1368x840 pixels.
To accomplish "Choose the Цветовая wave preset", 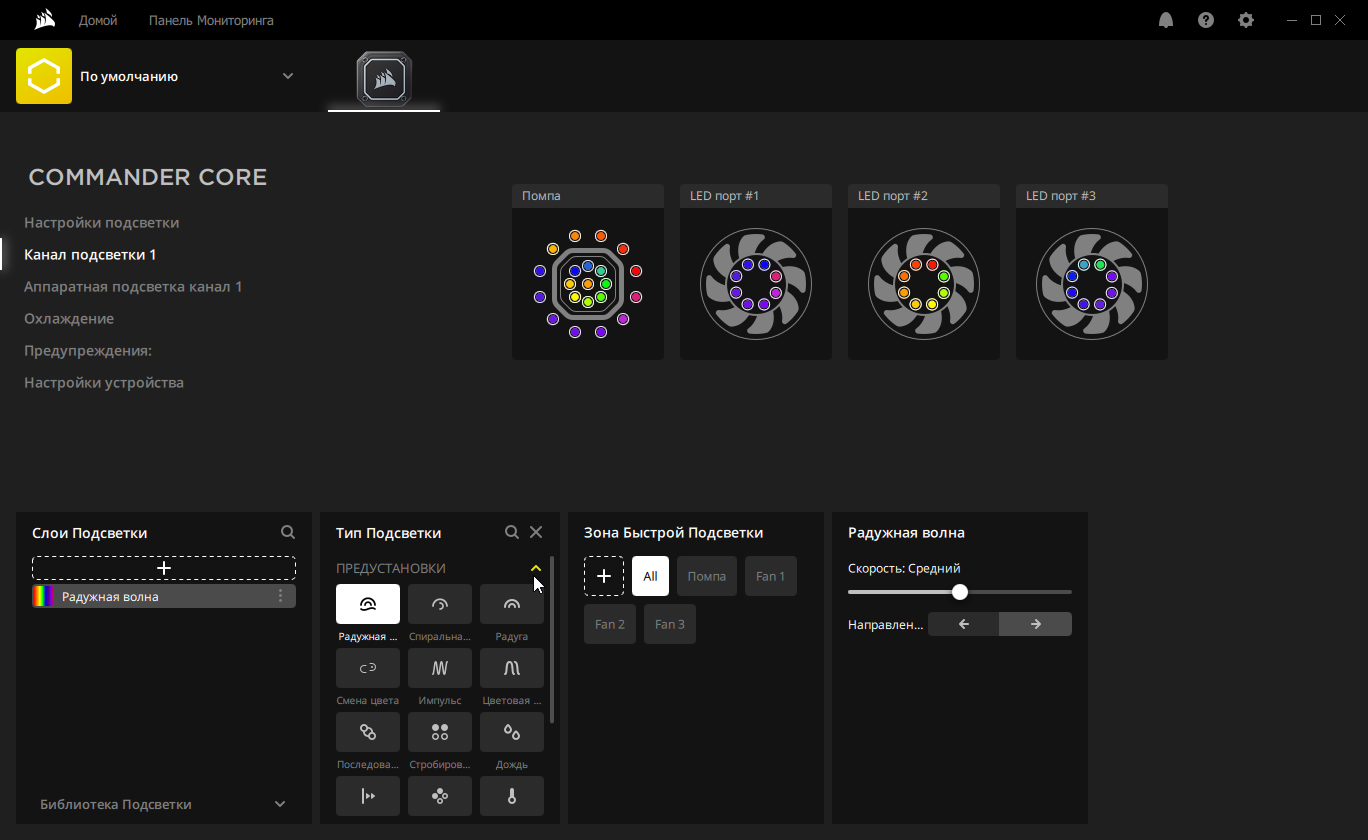I will 512,668.
